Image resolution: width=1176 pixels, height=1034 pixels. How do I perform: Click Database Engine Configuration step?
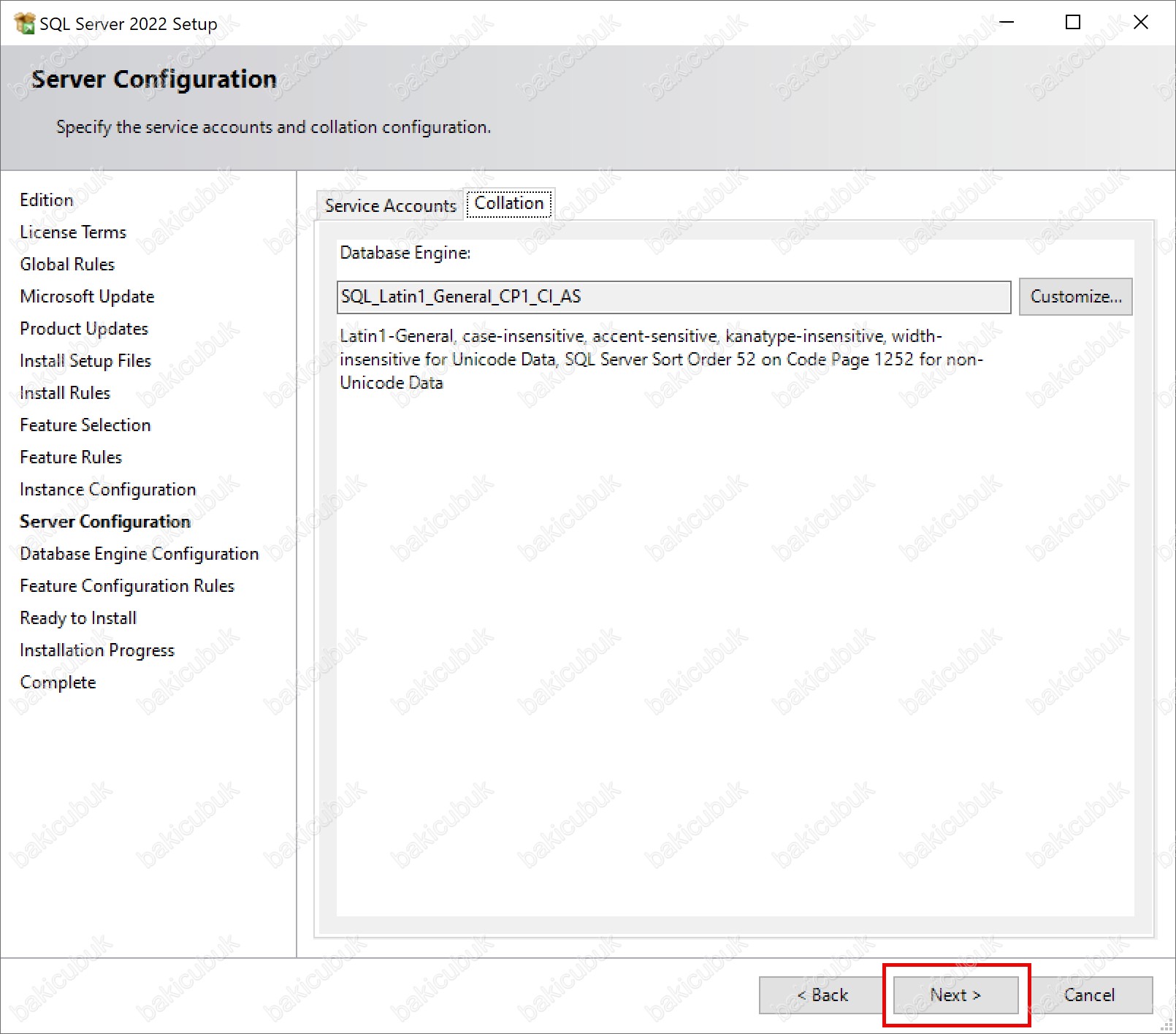(x=140, y=554)
